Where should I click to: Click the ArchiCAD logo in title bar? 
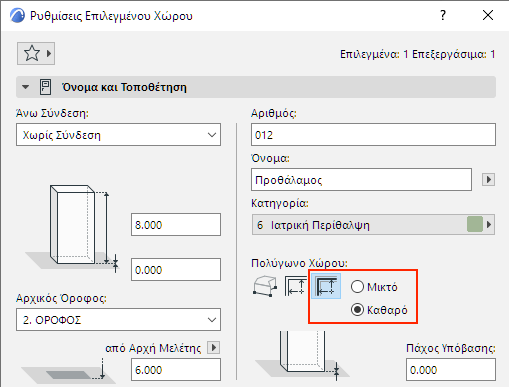17,16
